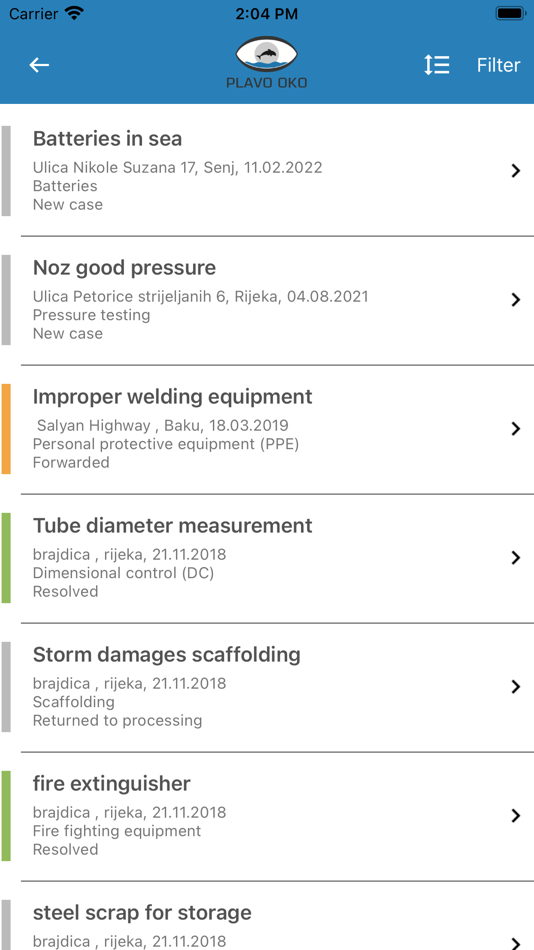Click green status bar of Tube diameter case
The height and width of the screenshot is (950, 534).
(6, 558)
